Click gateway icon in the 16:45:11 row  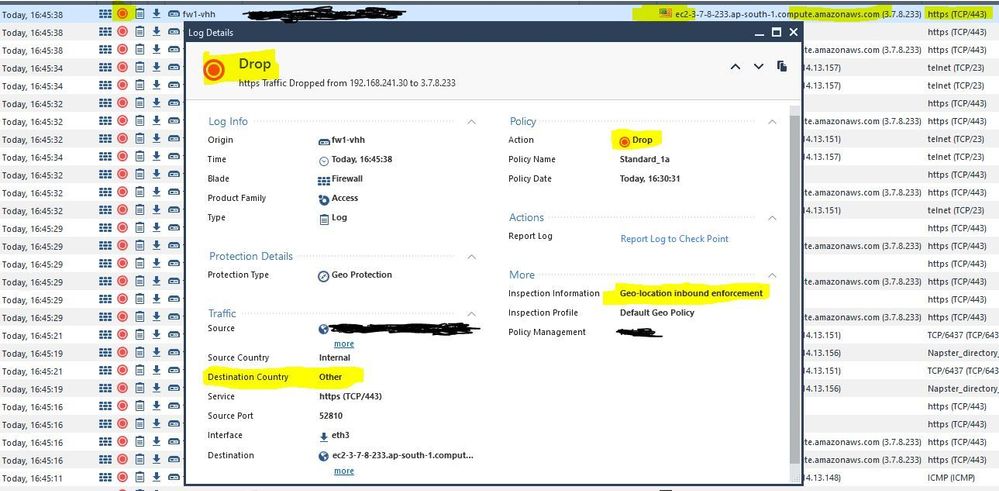(x=173, y=477)
